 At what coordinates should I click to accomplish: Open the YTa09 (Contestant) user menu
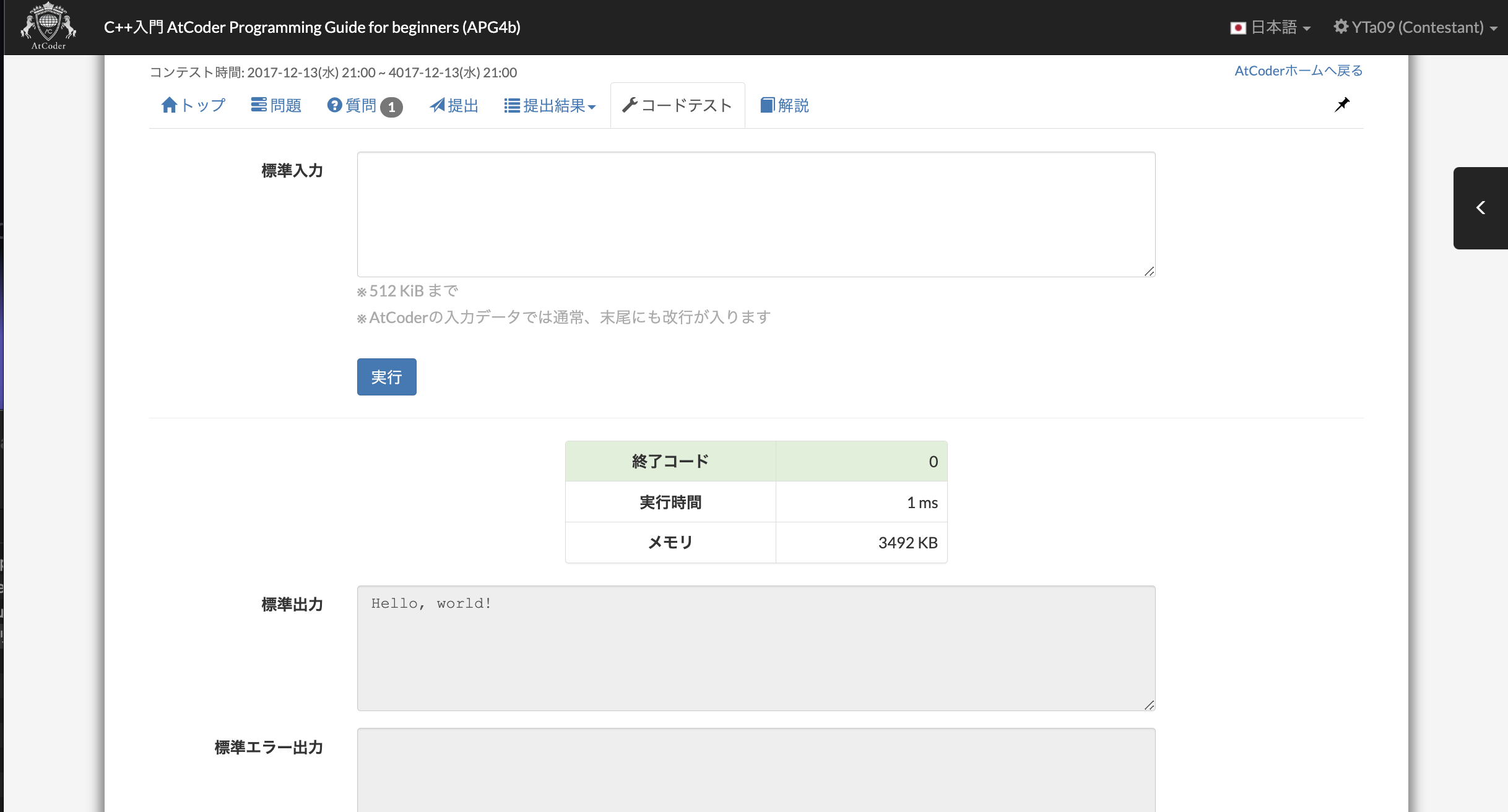pyautogui.click(x=1415, y=27)
